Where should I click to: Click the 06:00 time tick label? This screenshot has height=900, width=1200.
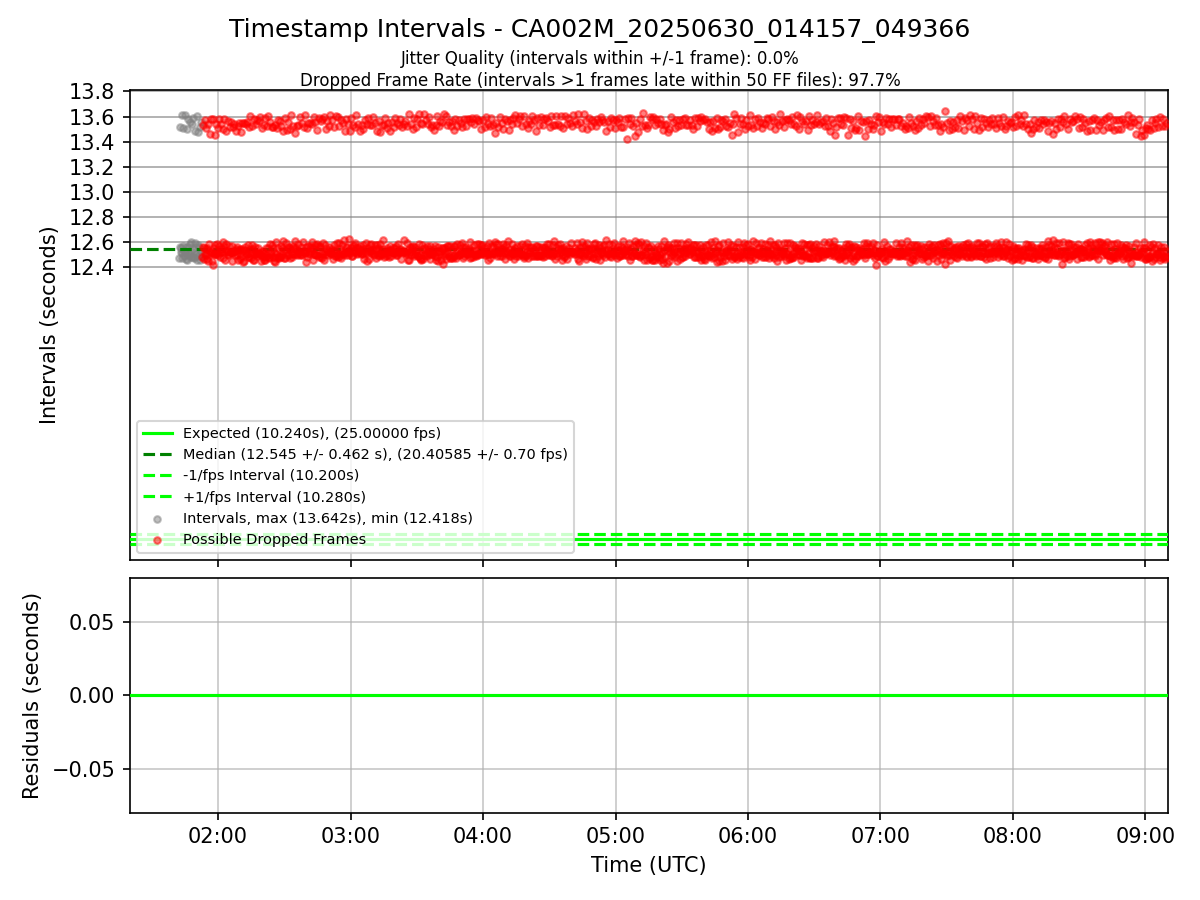[748, 835]
